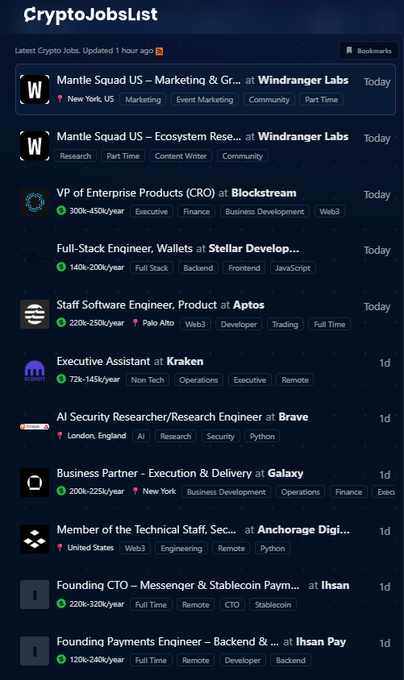Viewport: 404px width, 680px height.
Task: Open the RSS feed icon
Action: (x=160, y=51)
